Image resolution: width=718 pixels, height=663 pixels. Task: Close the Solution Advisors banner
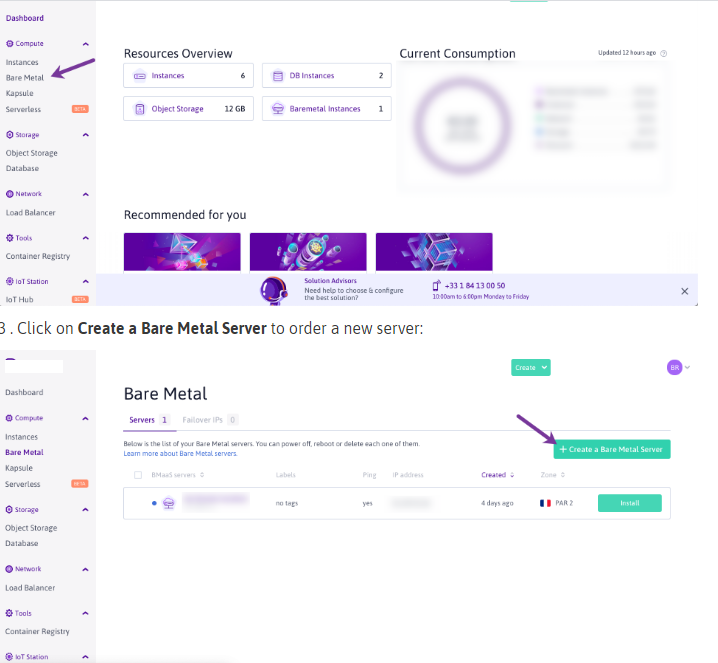[685, 291]
